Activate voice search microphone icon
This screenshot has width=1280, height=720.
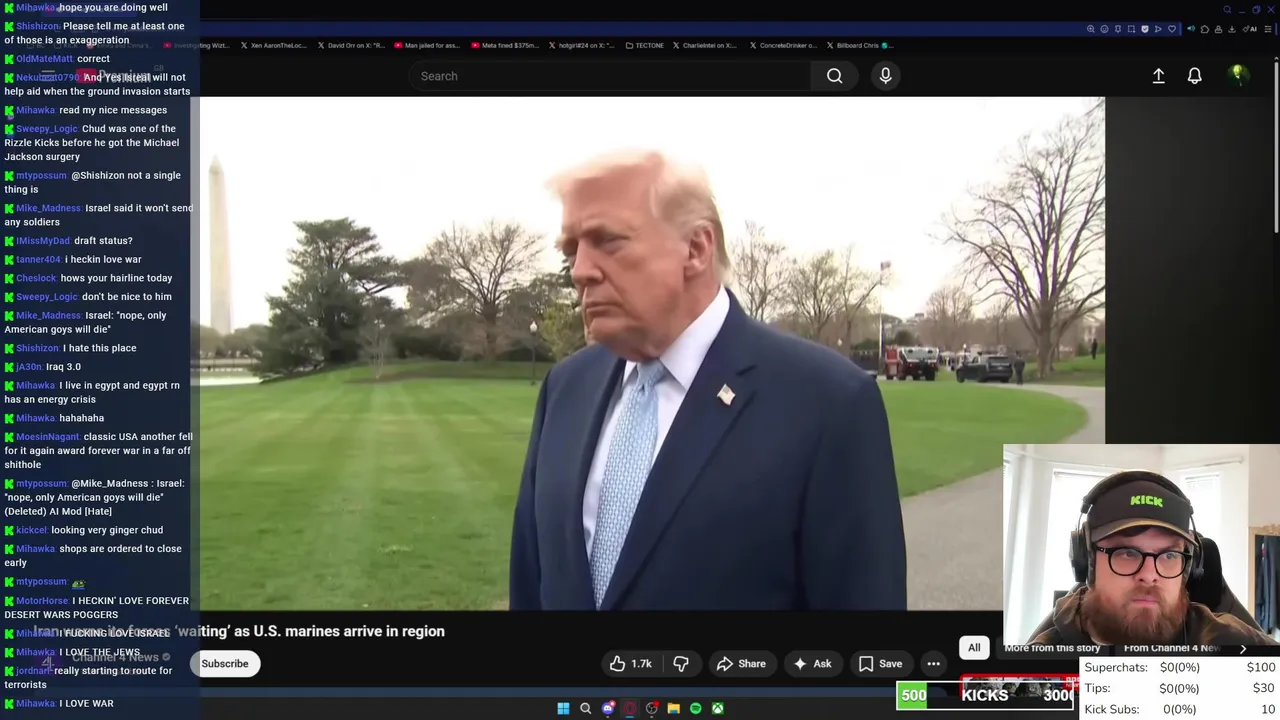(x=885, y=76)
